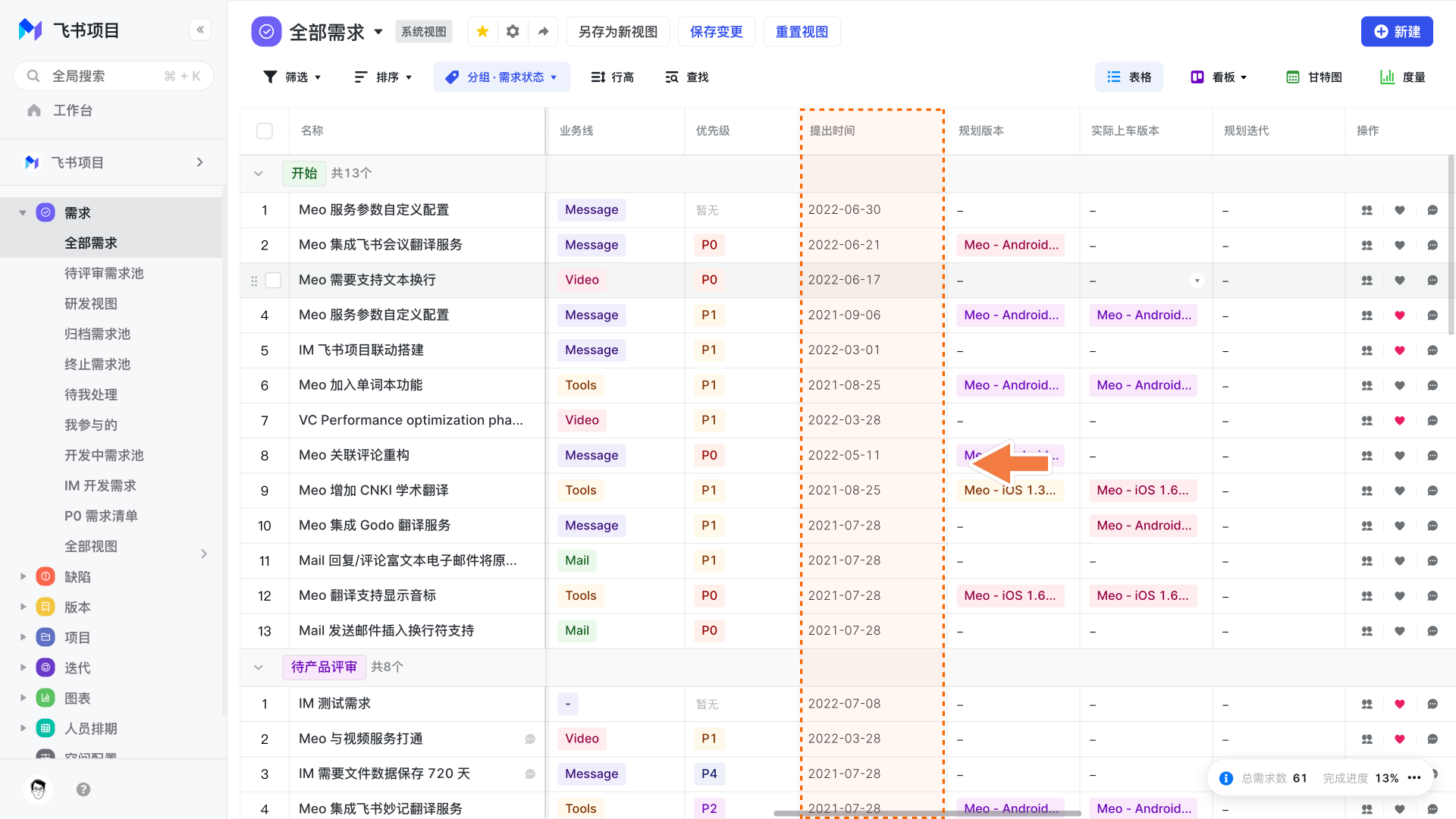Click the horizontal table scrollbar
This screenshot has height=819, width=1456.
(x=927, y=813)
